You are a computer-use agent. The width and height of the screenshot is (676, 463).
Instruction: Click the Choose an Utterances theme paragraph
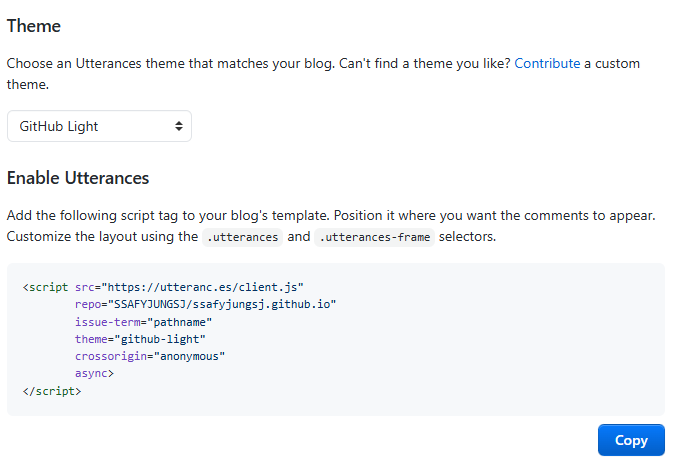(x=323, y=74)
